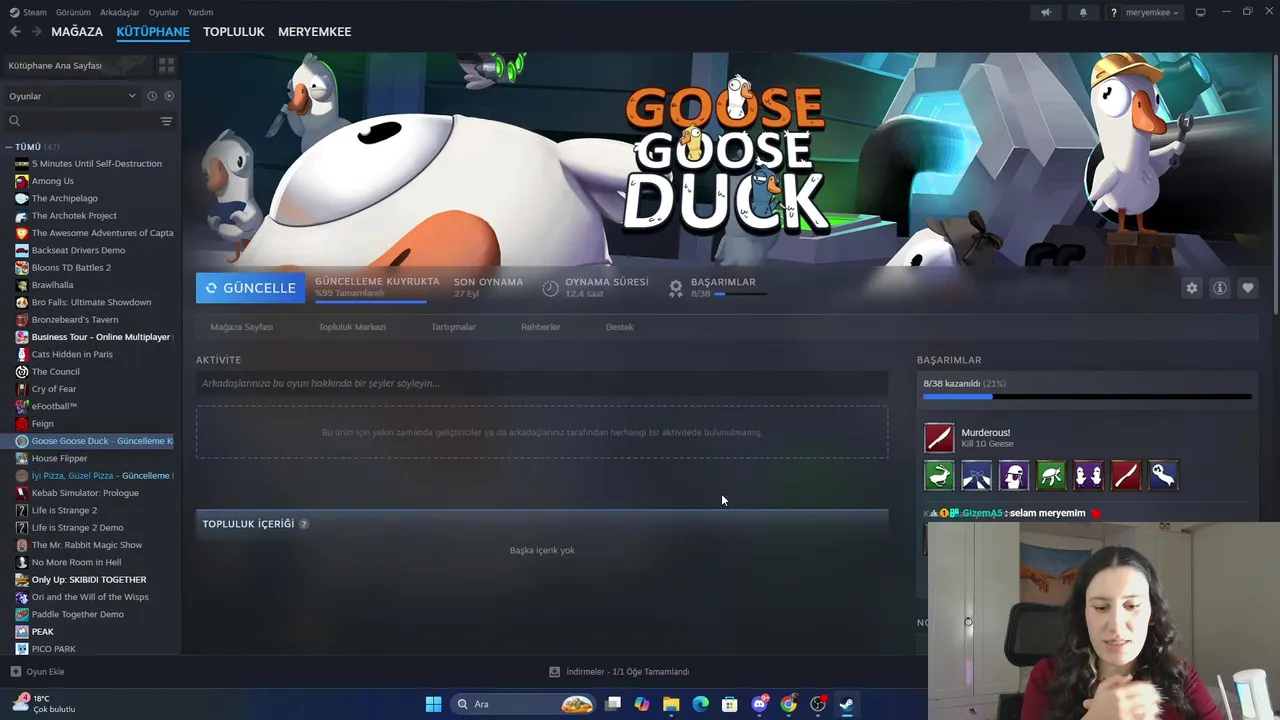1280x720 pixels.
Task: Click the green turtle achievement icon
Action: (x=1051, y=475)
